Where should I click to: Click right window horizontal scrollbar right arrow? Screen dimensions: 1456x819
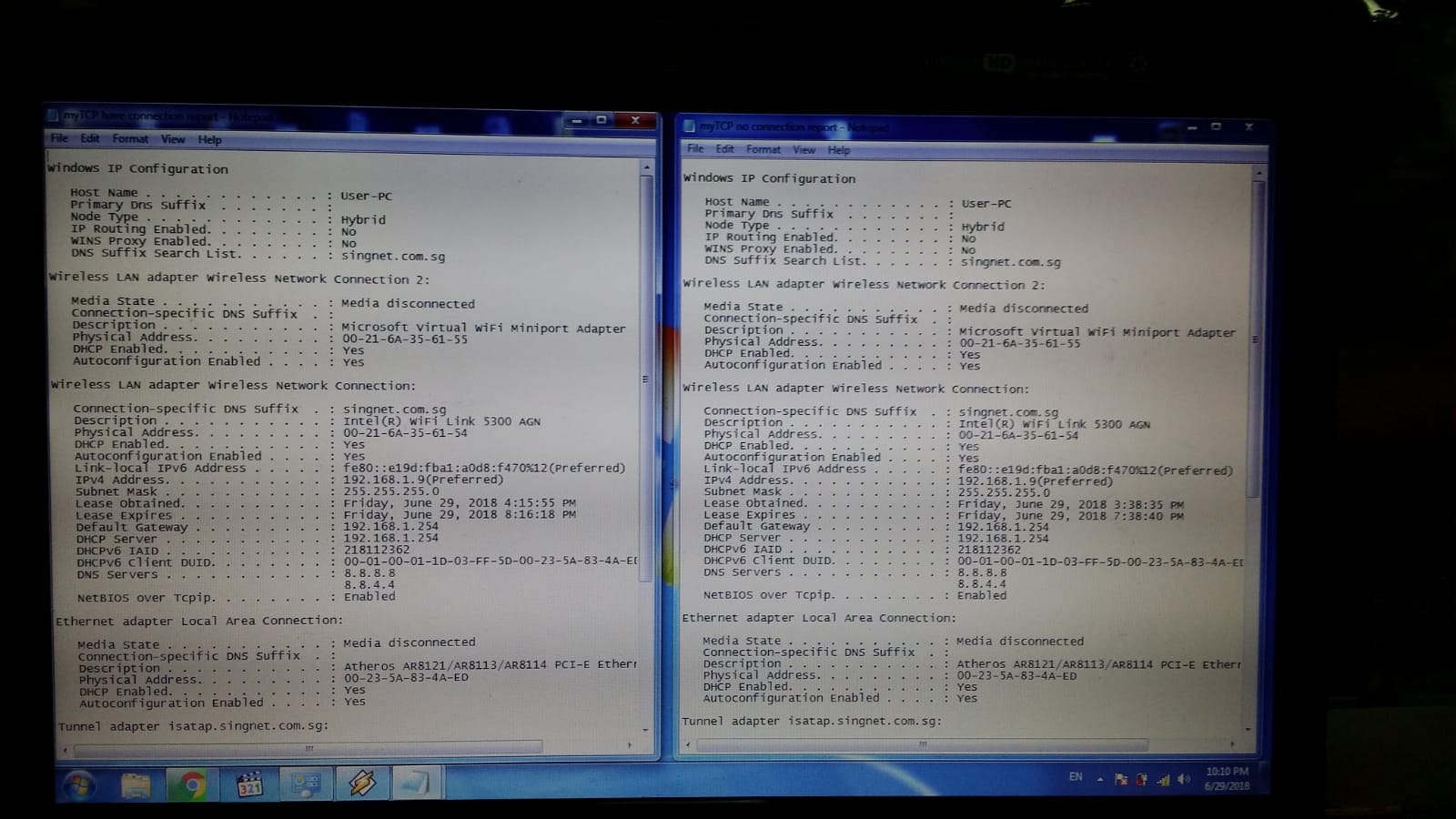pyautogui.click(x=1232, y=744)
